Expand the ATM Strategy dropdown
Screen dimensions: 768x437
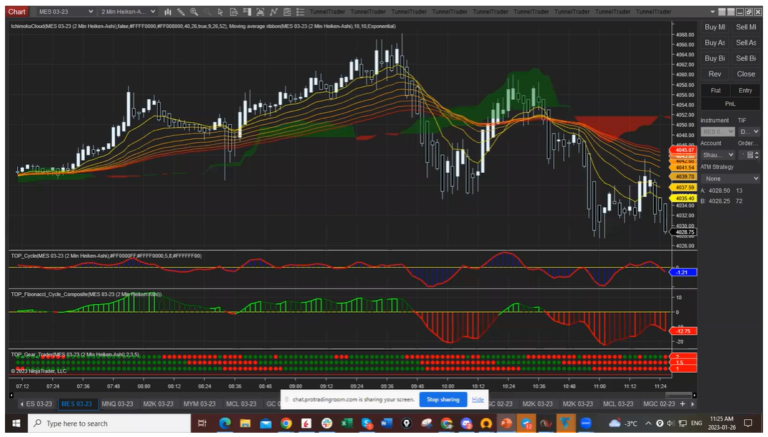point(730,179)
